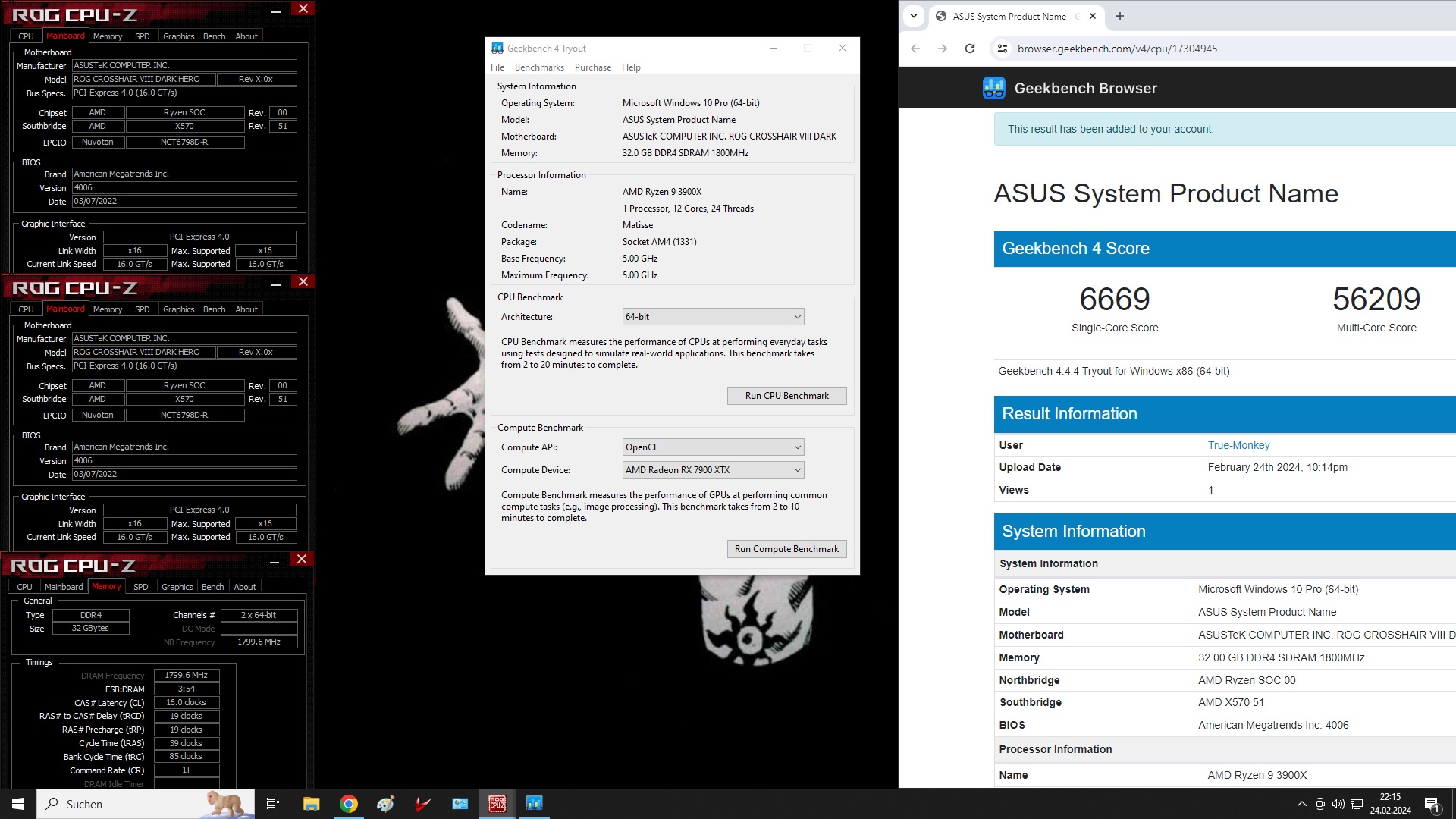This screenshot has width=1456, height=819.
Task: Select Bench tab in middle CPU-Z window
Action: pyautogui.click(x=215, y=309)
